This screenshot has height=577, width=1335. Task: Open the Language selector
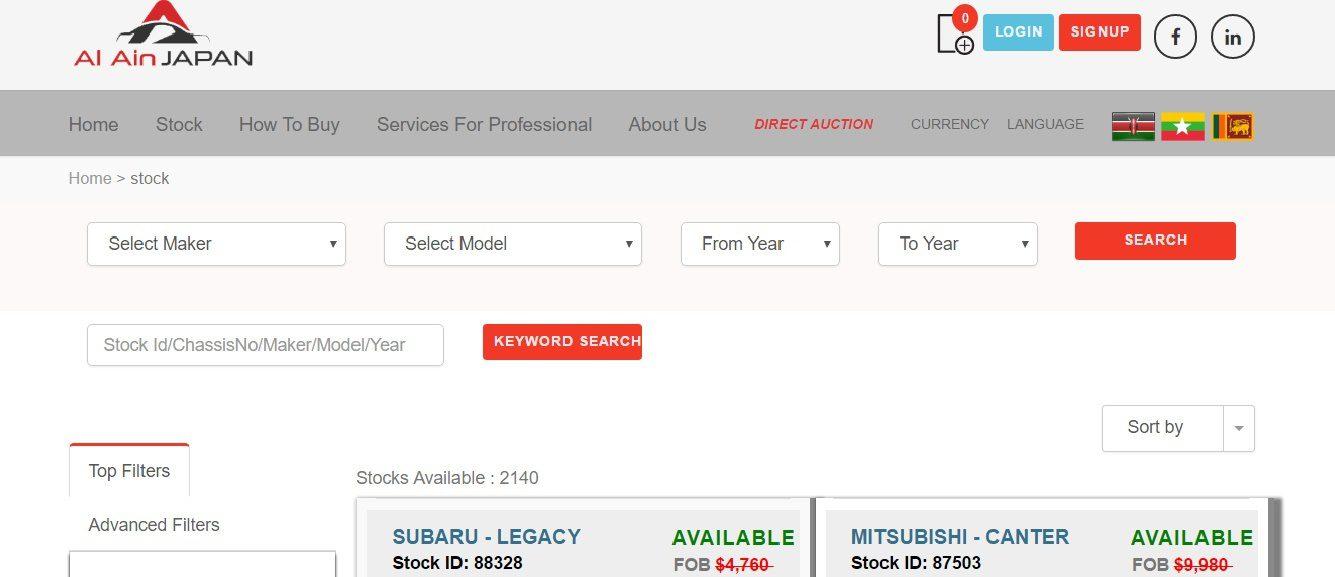(x=1045, y=124)
